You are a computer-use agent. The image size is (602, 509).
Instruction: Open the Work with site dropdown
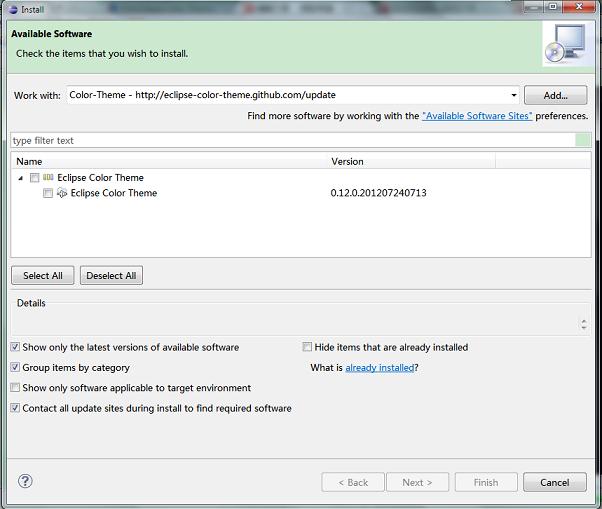tap(514, 95)
